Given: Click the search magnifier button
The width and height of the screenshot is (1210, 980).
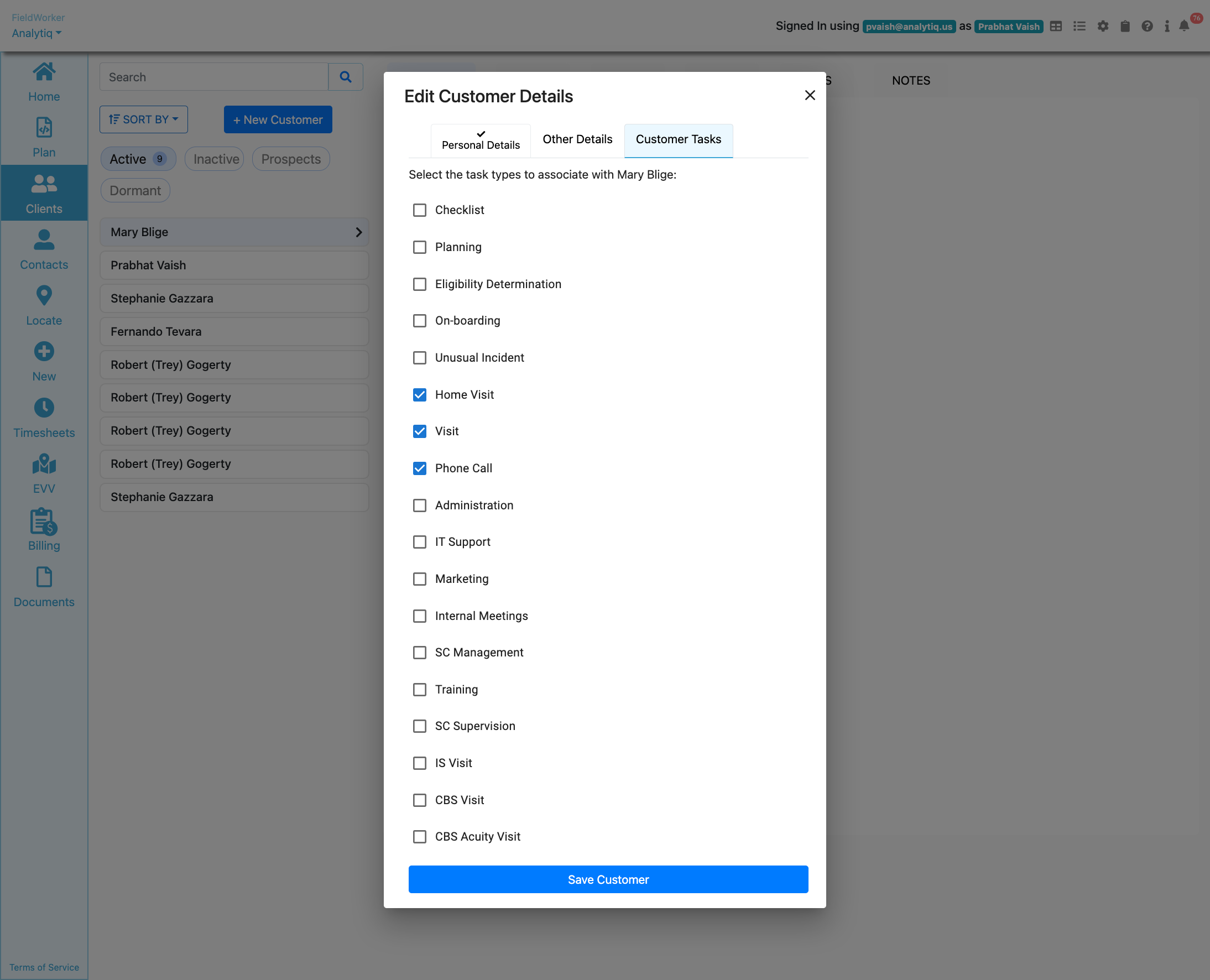Looking at the screenshot, I should (346, 77).
